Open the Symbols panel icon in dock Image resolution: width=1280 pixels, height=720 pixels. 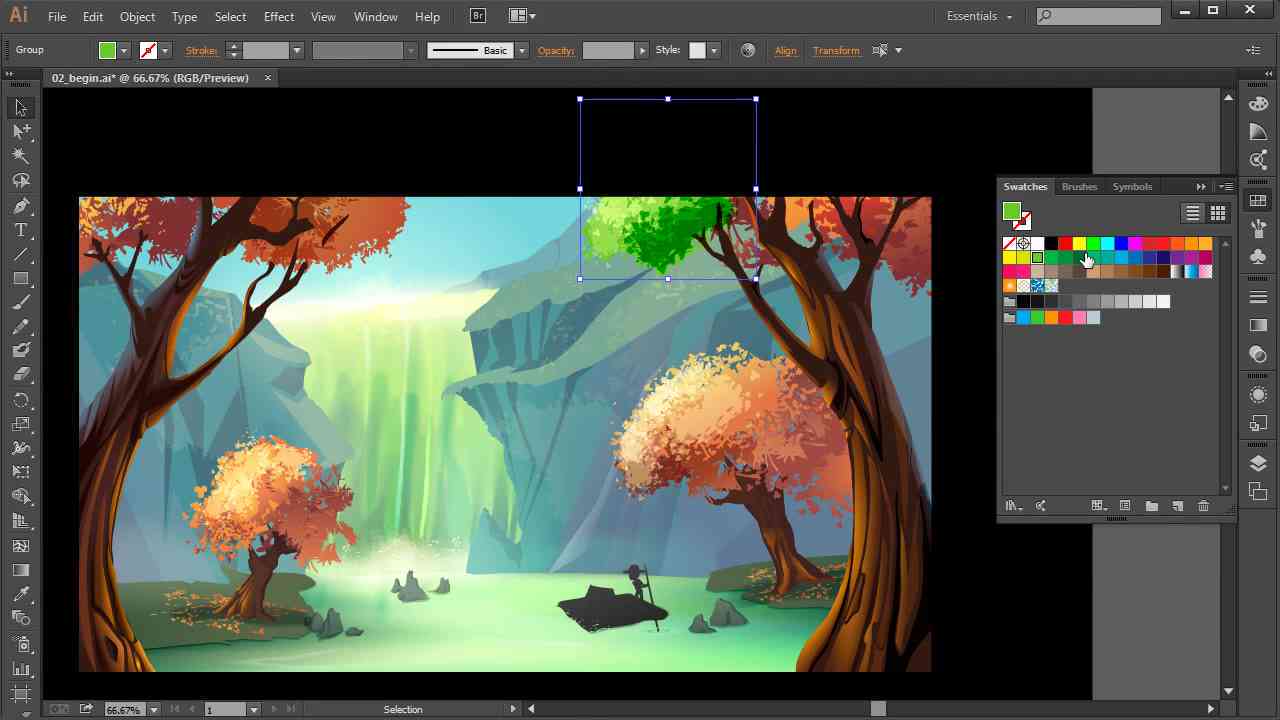[1258, 257]
